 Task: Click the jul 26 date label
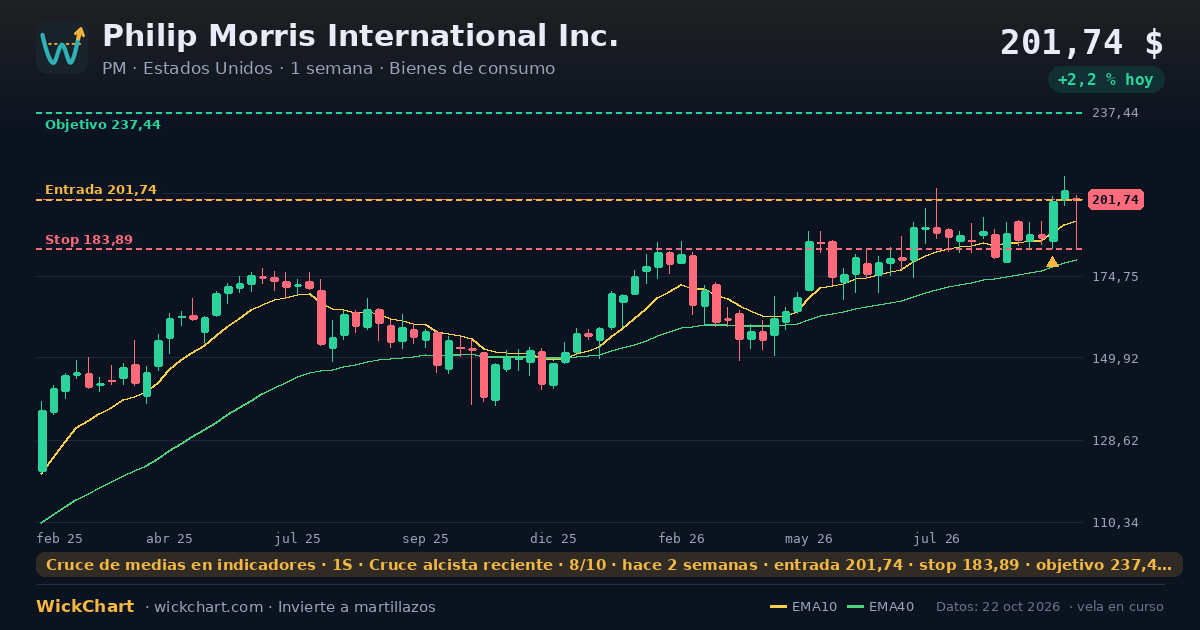point(936,538)
